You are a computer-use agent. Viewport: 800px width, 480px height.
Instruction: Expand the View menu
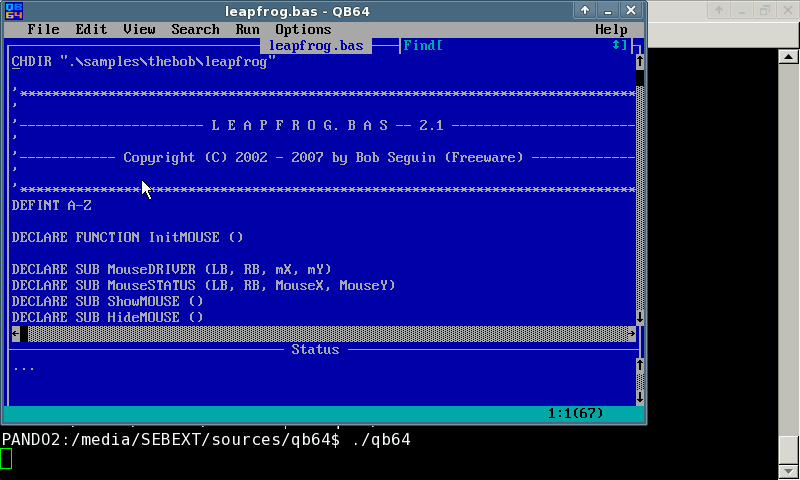coord(139,30)
